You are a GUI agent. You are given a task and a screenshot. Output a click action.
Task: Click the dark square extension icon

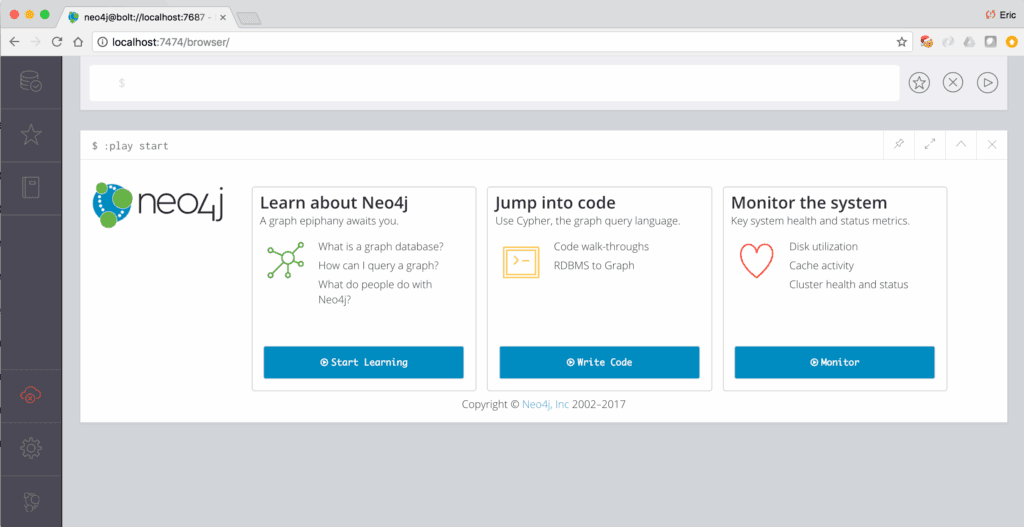coord(991,42)
